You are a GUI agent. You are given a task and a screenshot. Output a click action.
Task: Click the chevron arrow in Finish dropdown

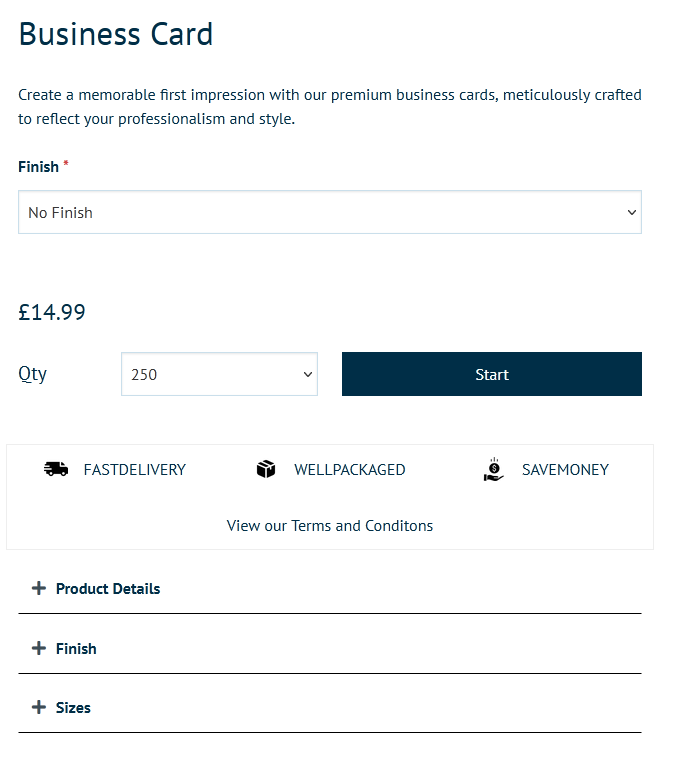click(x=631, y=212)
